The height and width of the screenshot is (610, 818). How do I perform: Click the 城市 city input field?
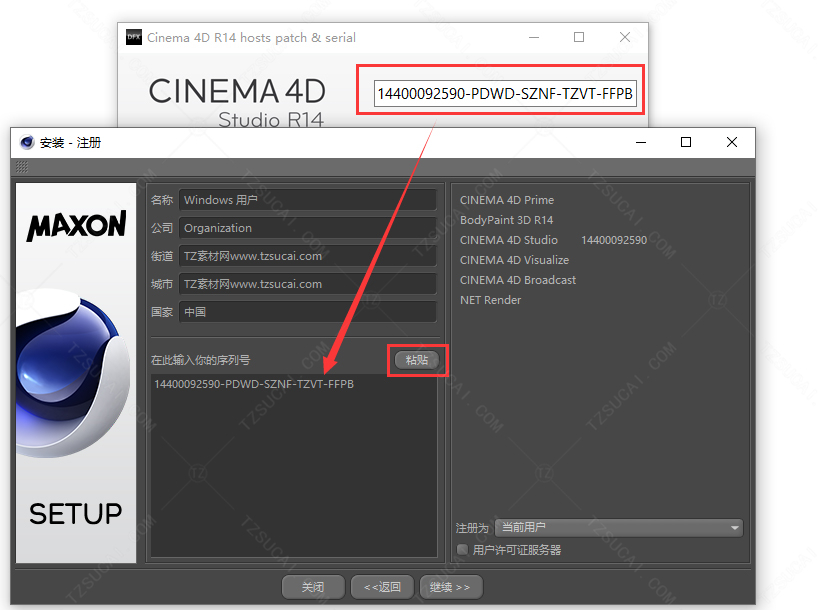point(307,284)
